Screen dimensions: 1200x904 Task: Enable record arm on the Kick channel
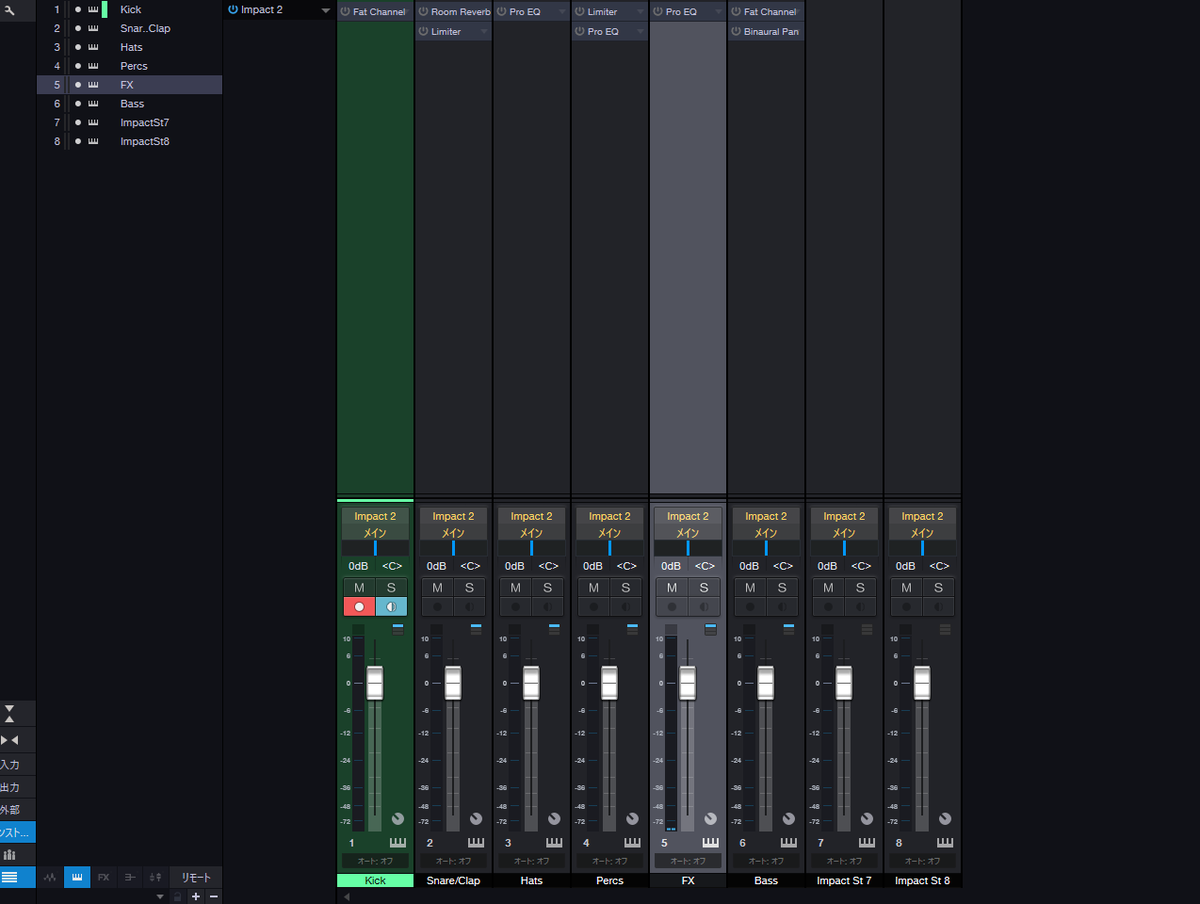pos(359,606)
